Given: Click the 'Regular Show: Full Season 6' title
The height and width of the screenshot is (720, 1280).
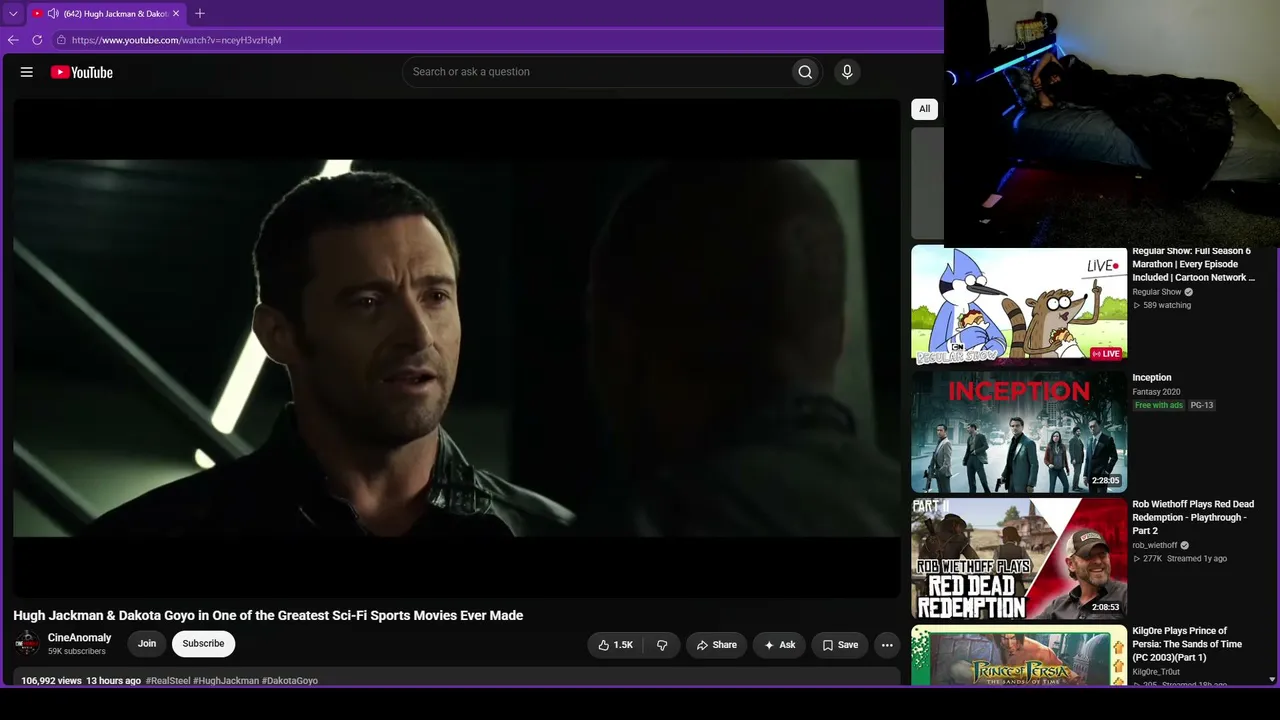Looking at the screenshot, I should (1193, 264).
